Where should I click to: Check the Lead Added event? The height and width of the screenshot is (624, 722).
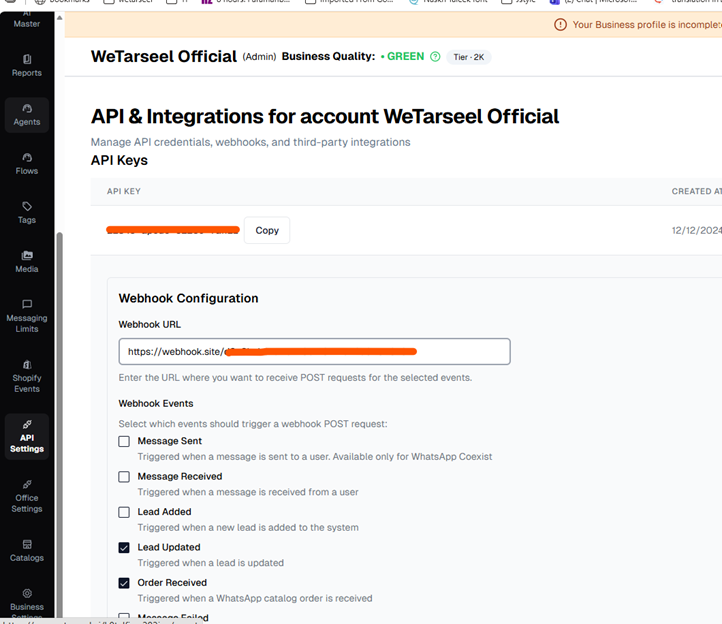pos(124,512)
